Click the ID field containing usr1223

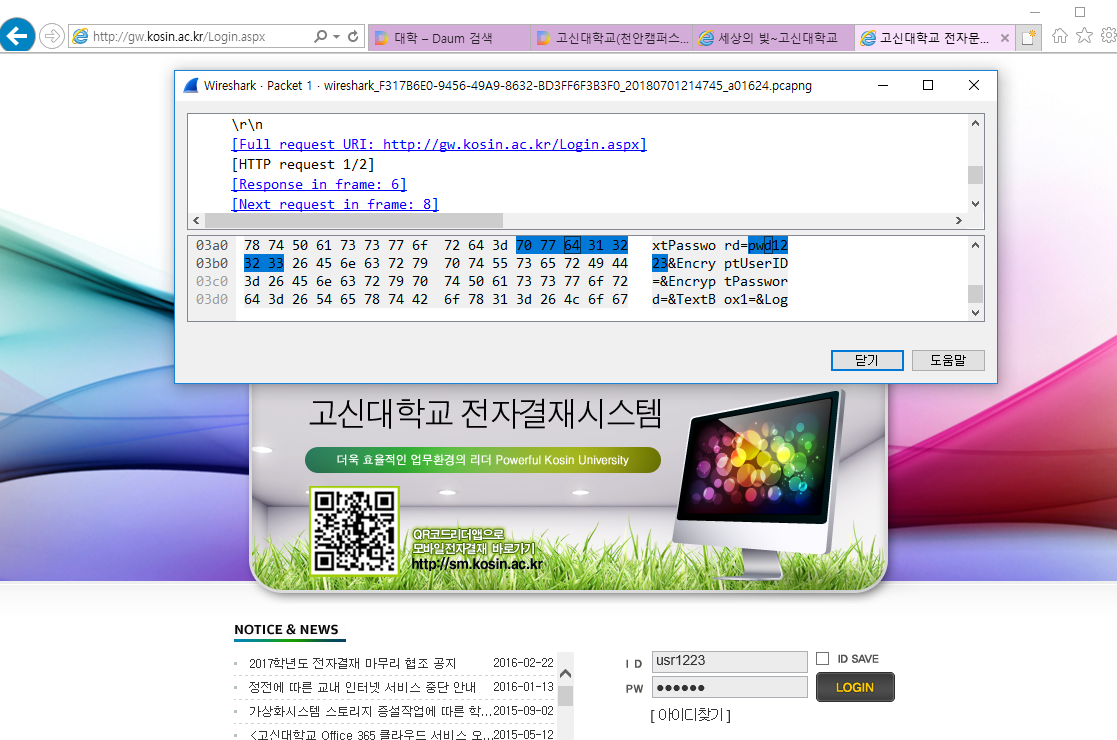pyautogui.click(x=729, y=662)
